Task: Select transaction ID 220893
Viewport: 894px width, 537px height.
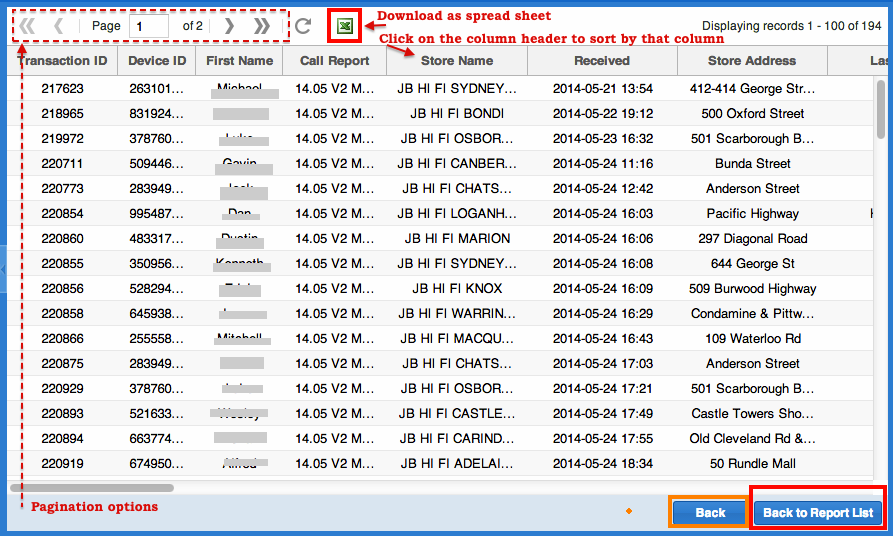Action: point(62,414)
